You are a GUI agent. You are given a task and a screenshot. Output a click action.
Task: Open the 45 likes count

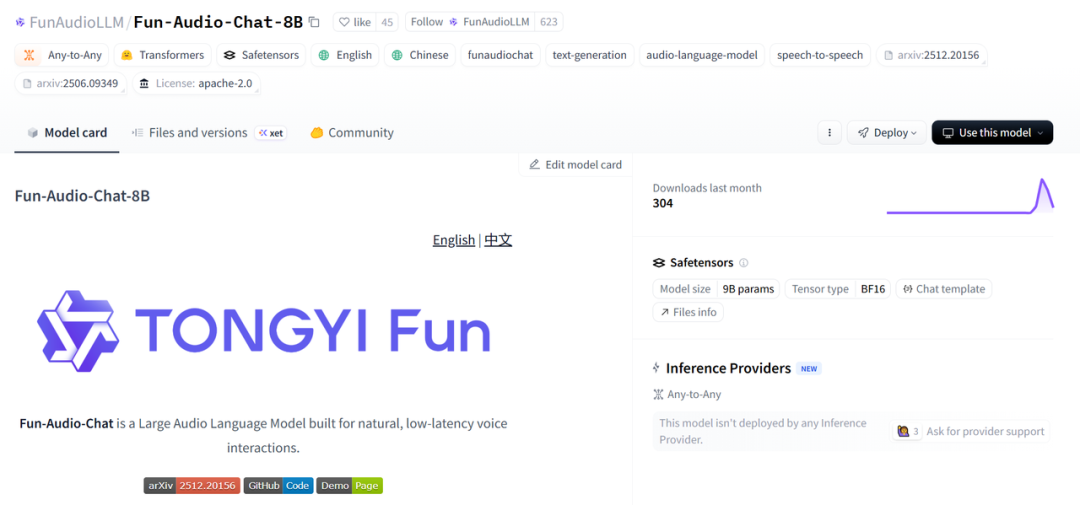(387, 22)
